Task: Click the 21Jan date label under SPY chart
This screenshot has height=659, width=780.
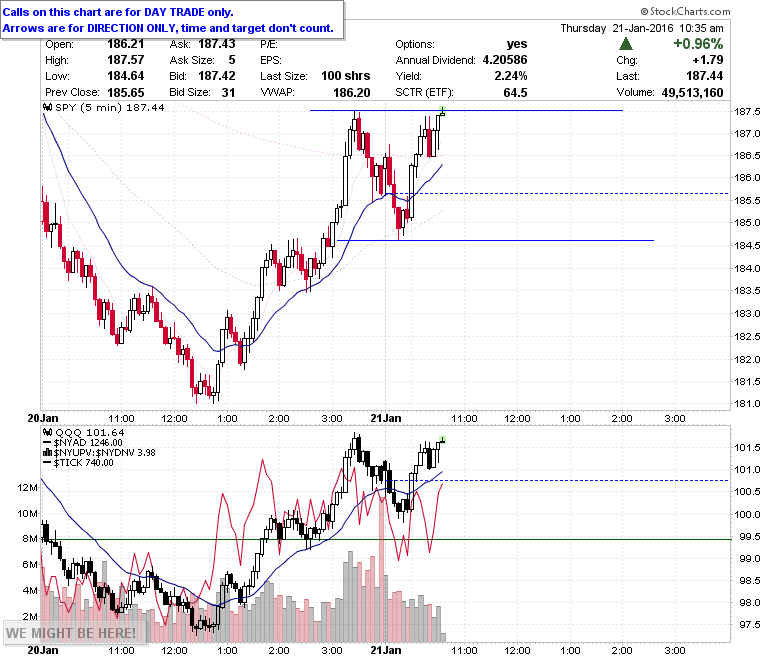Action: tap(386, 418)
